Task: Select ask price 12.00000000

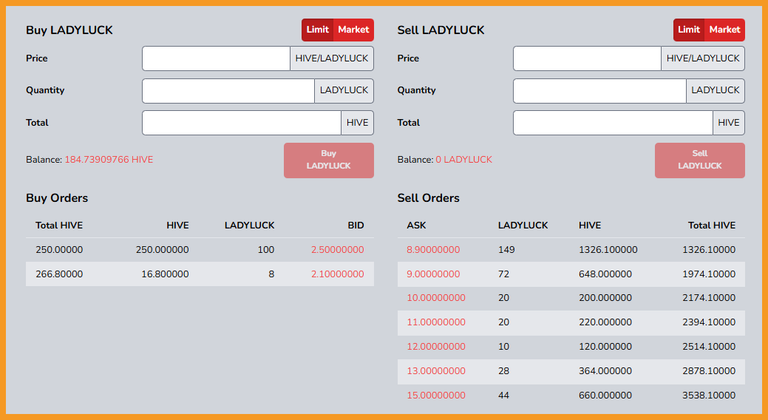Action: pos(436,346)
